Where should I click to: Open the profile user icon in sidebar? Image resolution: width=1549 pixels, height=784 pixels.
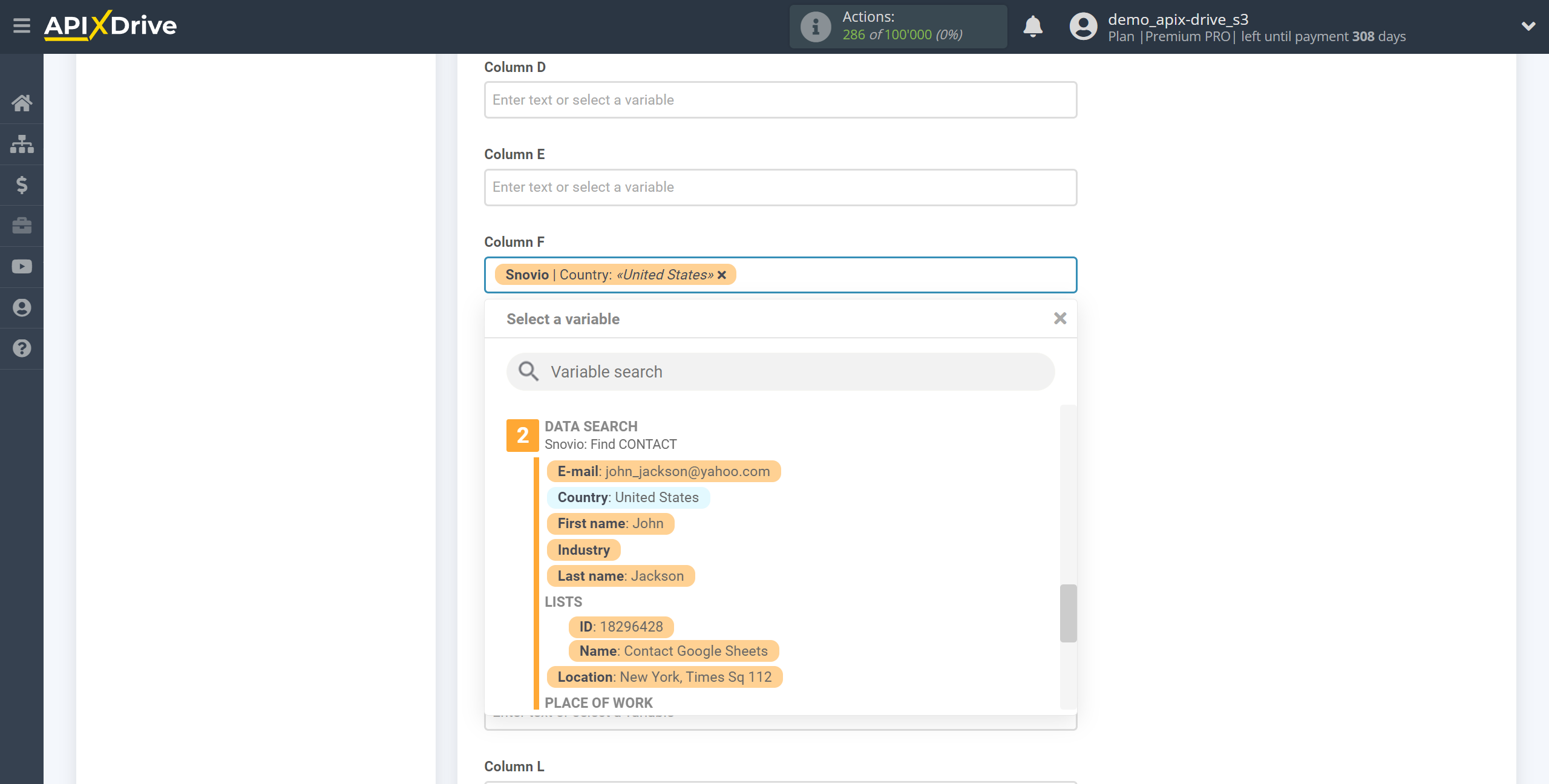click(22, 307)
